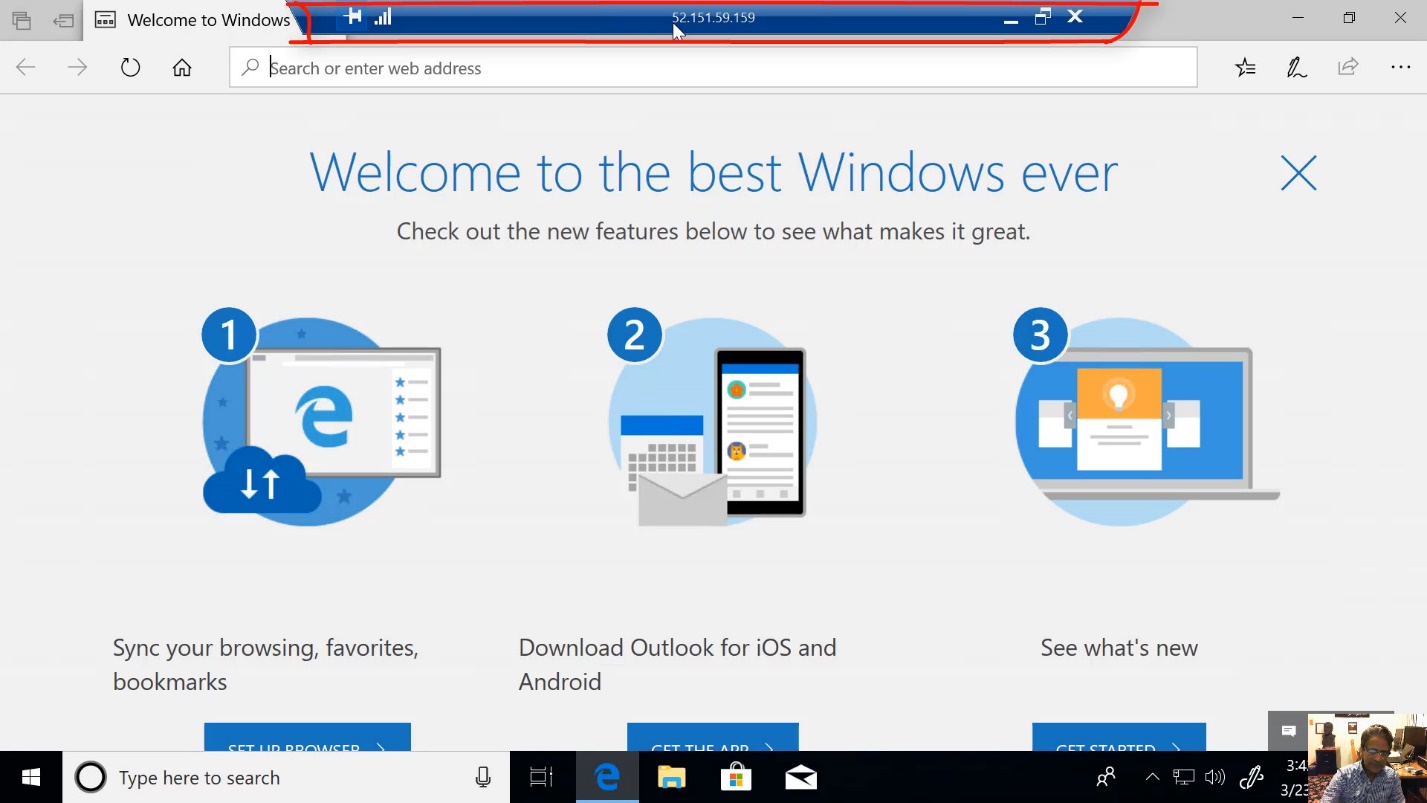Image resolution: width=1427 pixels, height=803 pixels.
Task: Pin the remote desktop connection bar
Action: (352, 17)
